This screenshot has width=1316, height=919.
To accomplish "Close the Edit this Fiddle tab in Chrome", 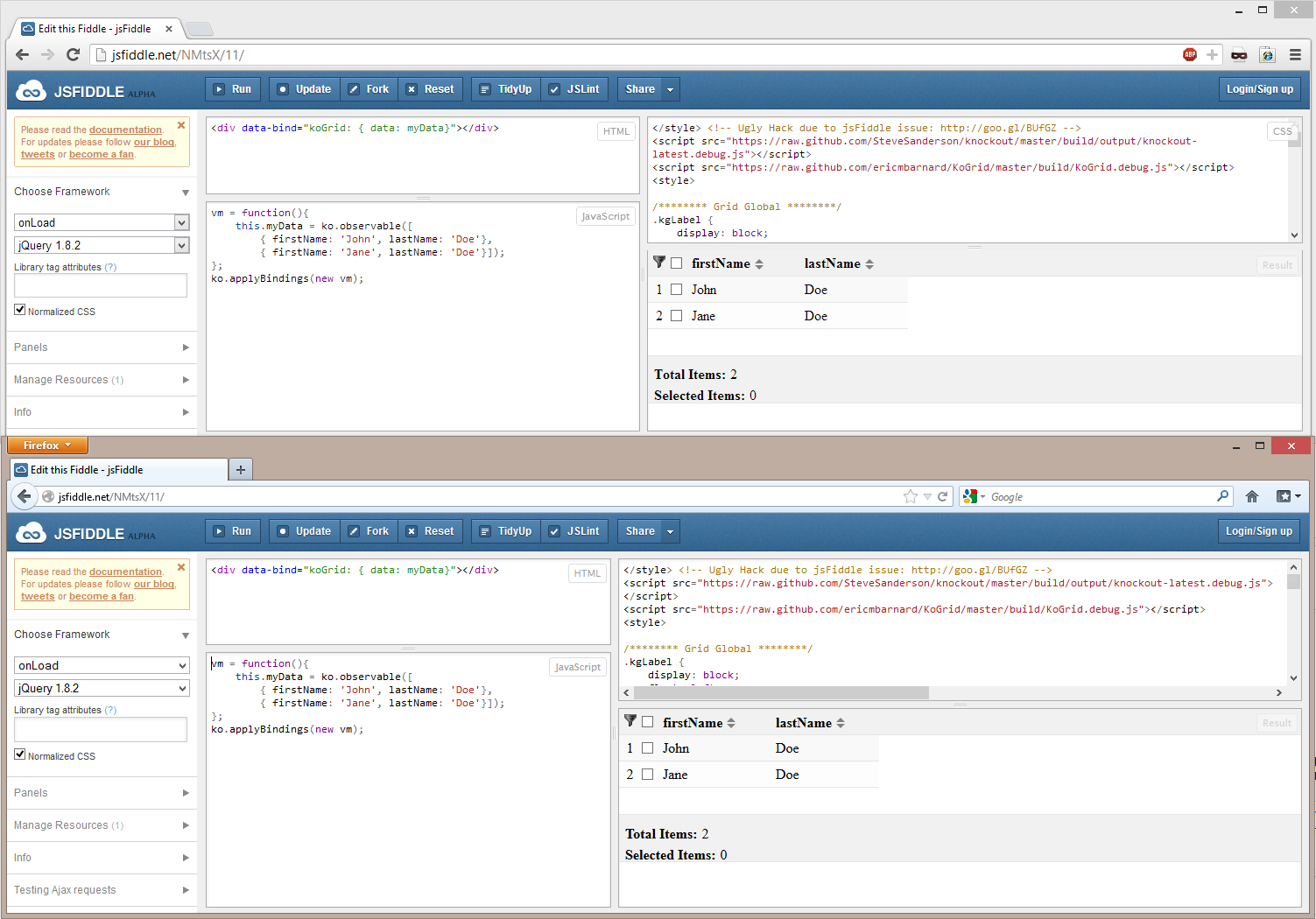I will pyautogui.click(x=169, y=29).
